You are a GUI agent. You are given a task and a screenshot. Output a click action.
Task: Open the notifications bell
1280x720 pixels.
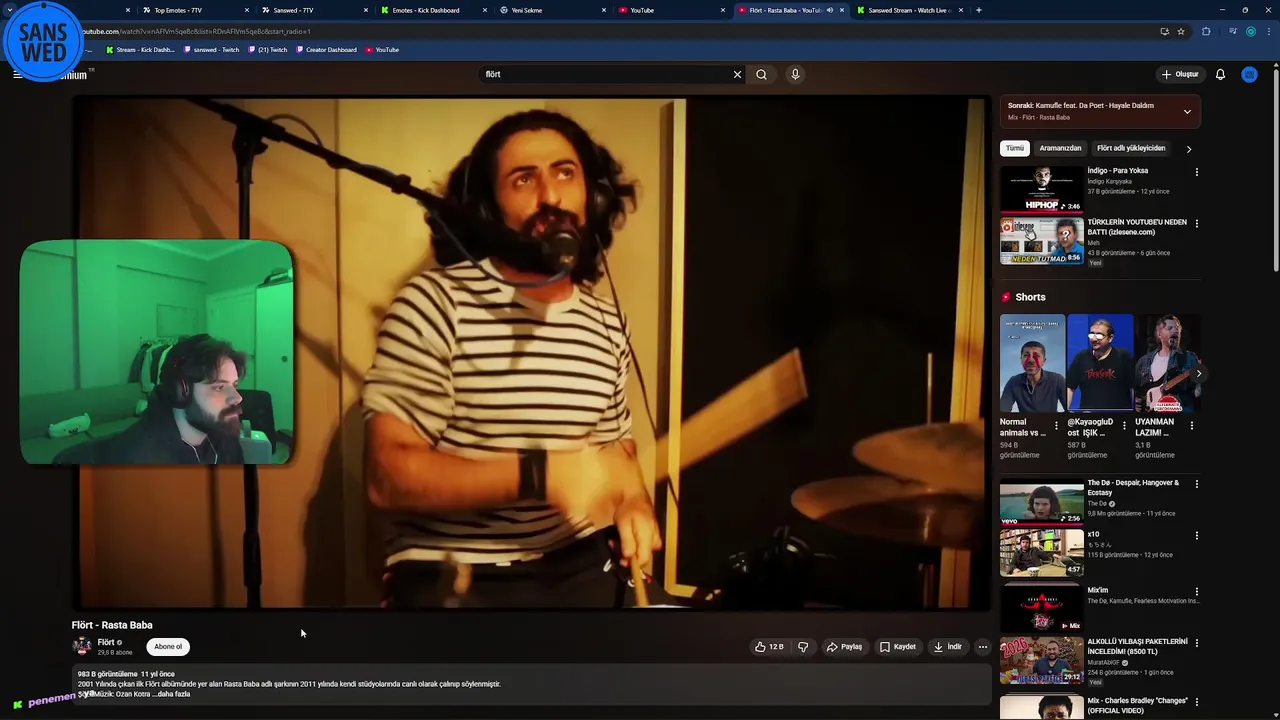click(1220, 74)
